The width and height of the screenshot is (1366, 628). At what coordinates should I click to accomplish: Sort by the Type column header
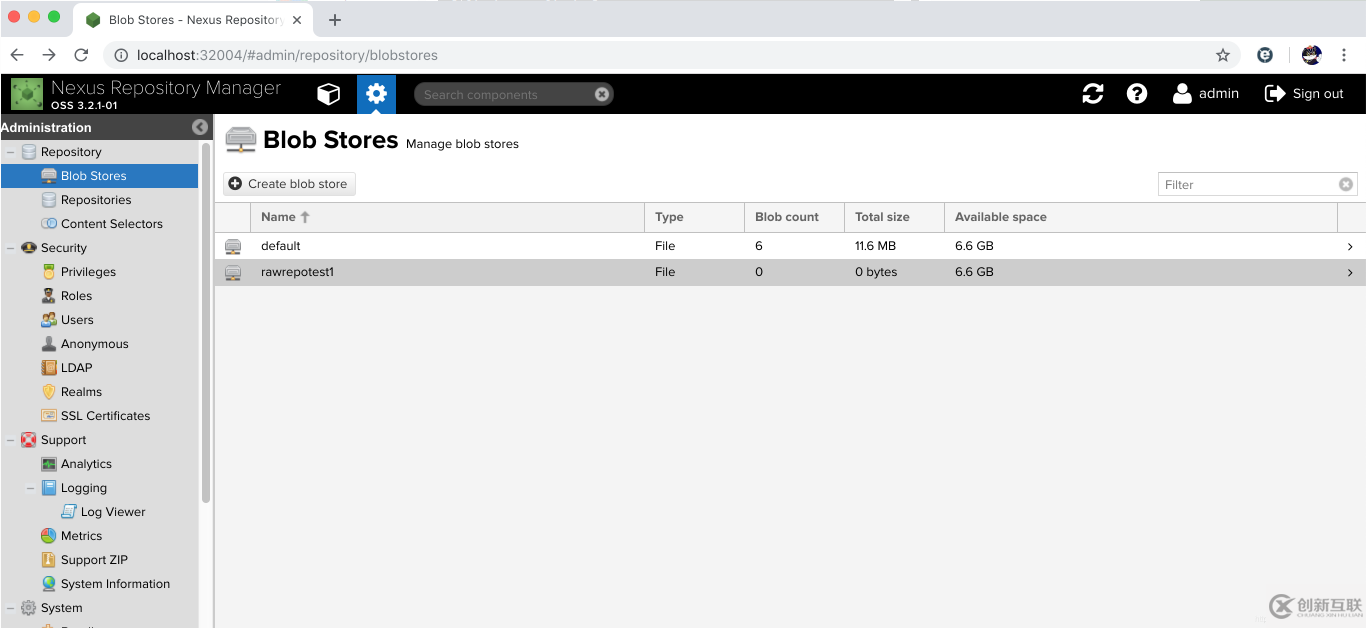click(x=695, y=217)
